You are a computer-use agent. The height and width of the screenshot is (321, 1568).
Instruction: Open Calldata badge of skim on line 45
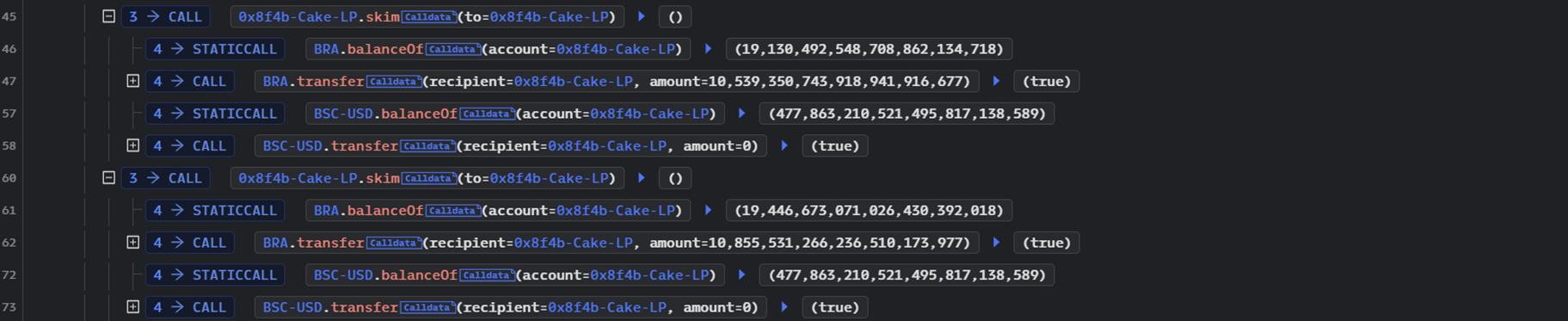pos(428,17)
